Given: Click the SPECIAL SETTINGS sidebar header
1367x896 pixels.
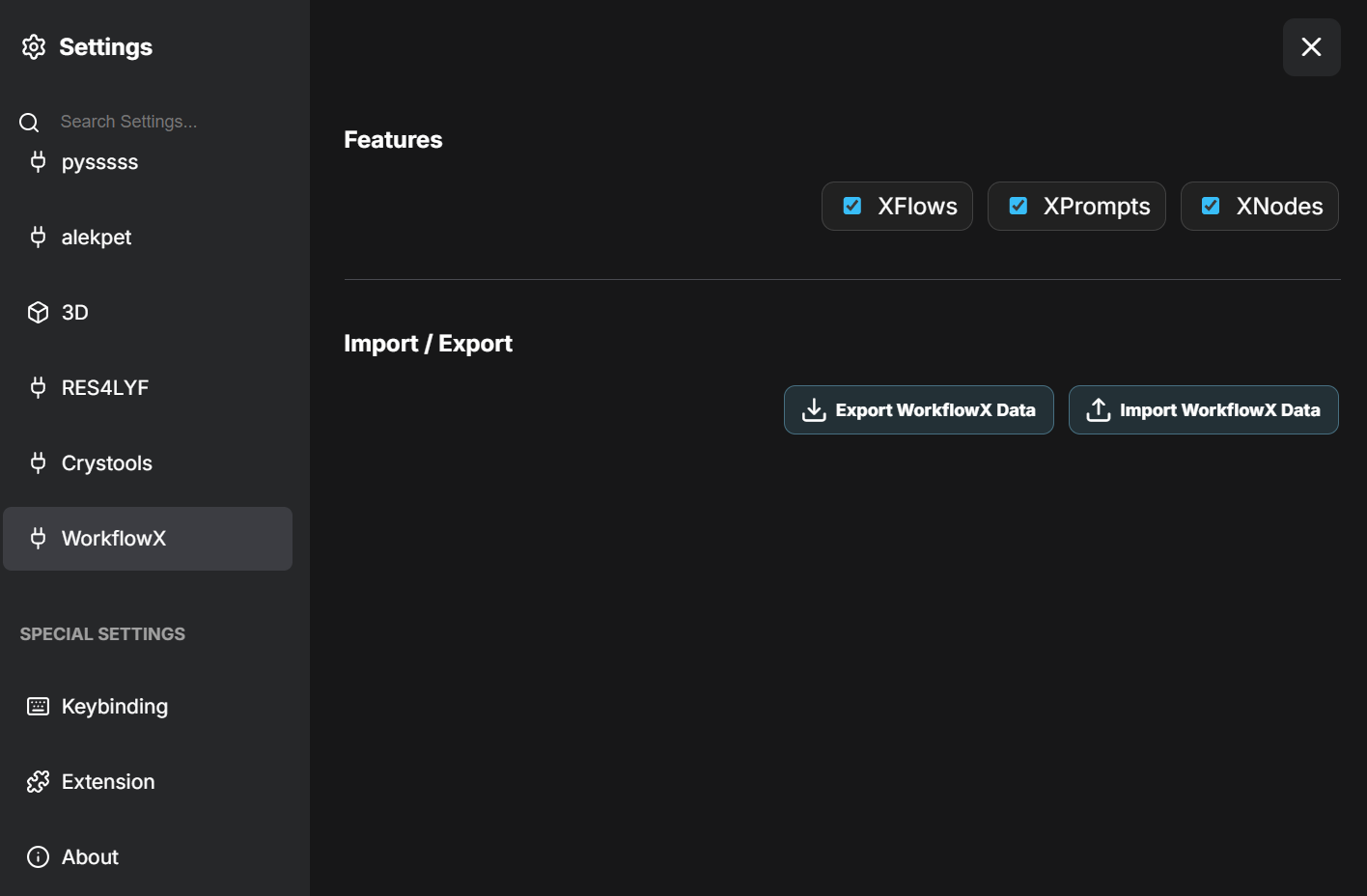Looking at the screenshot, I should coord(102,634).
